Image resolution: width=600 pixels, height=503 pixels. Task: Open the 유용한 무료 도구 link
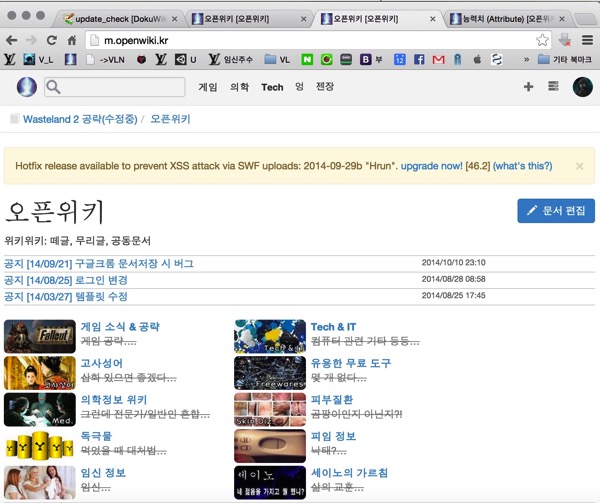click(351, 363)
